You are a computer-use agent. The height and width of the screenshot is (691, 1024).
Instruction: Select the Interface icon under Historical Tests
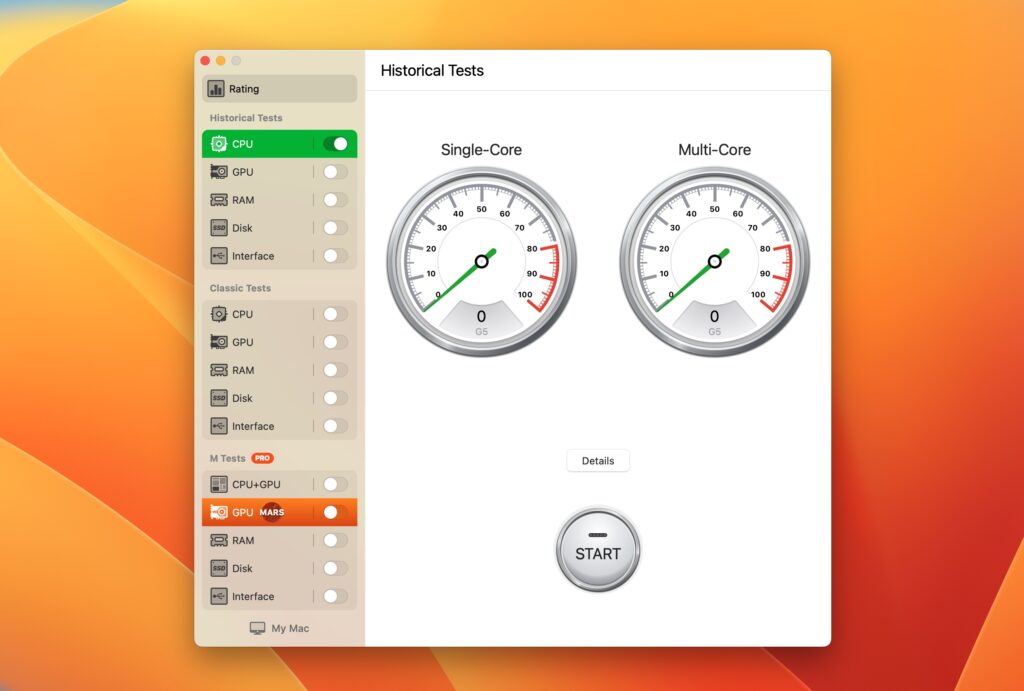point(218,256)
